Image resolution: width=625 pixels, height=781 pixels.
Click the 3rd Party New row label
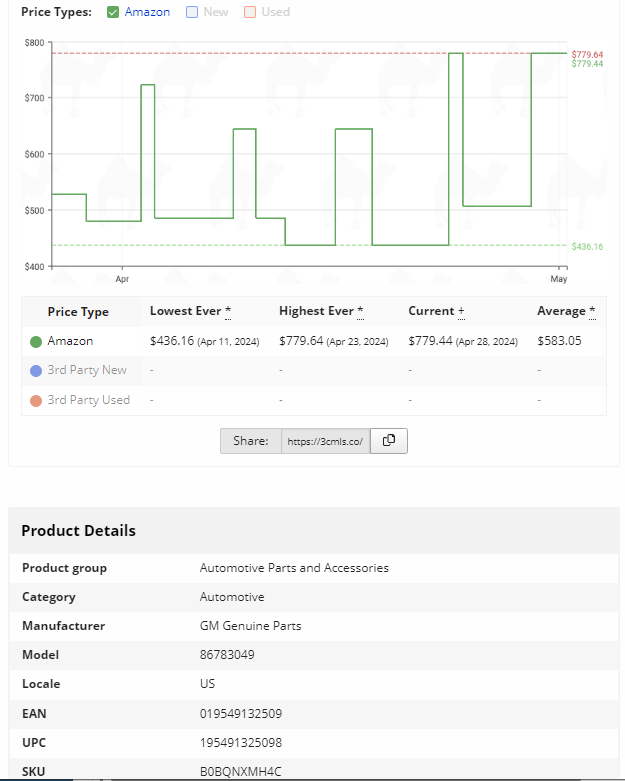tap(87, 371)
